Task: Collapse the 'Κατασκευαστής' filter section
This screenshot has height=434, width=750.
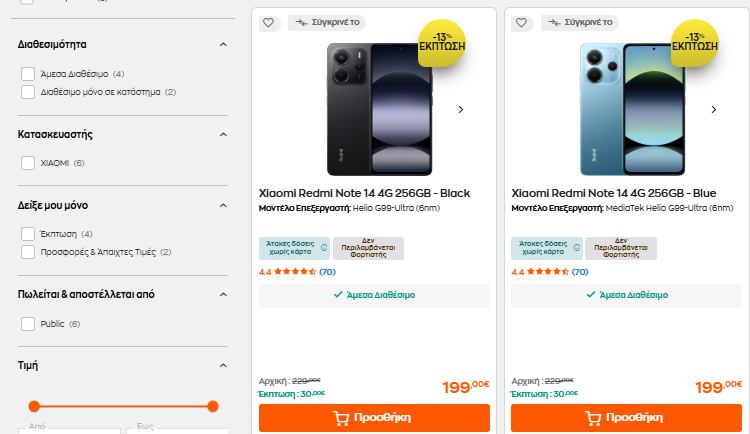Action: point(223,134)
